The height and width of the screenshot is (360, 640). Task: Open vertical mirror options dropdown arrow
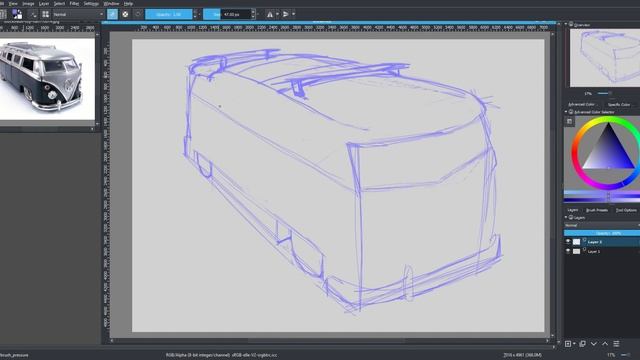click(293, 14)
